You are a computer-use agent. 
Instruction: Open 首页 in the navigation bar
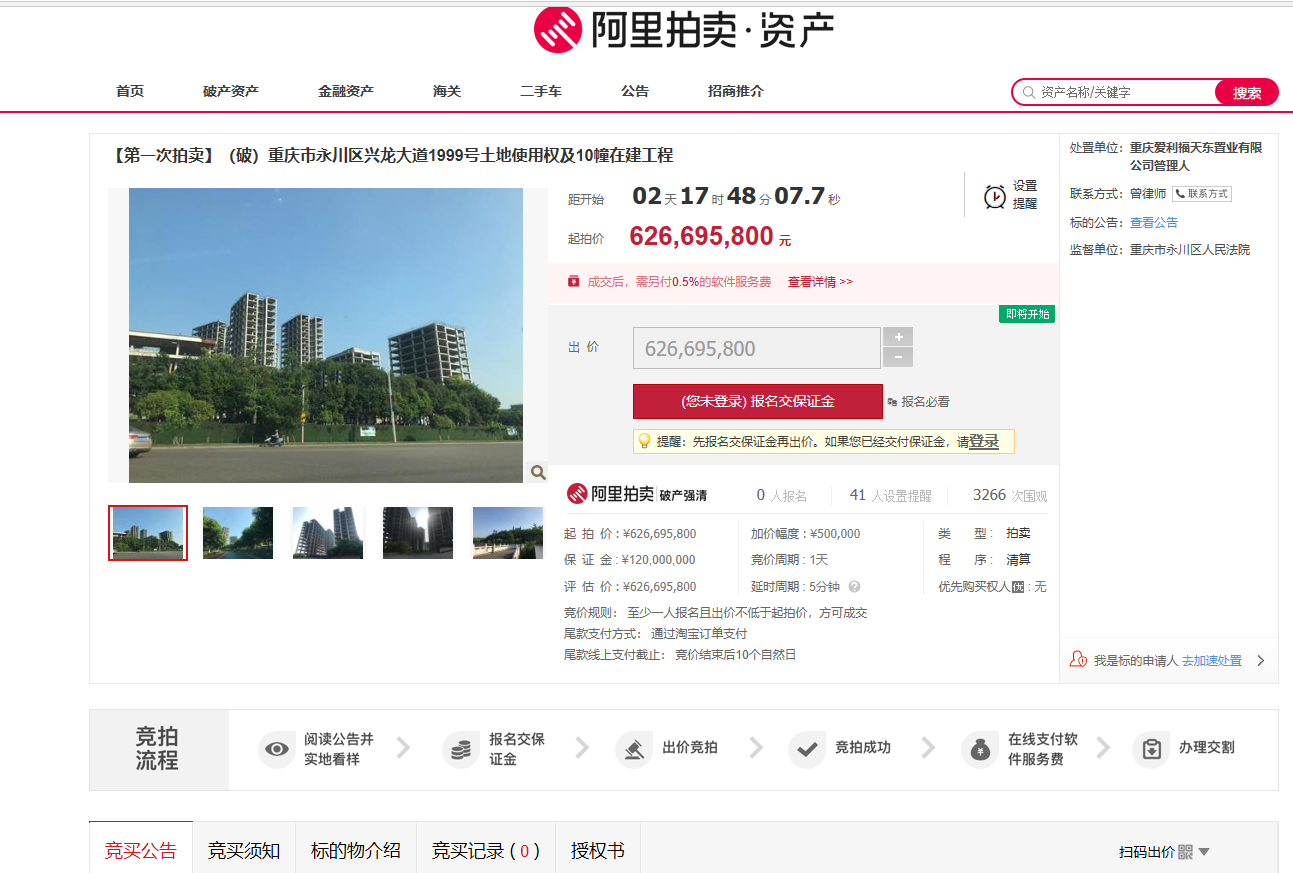[130, 91]
